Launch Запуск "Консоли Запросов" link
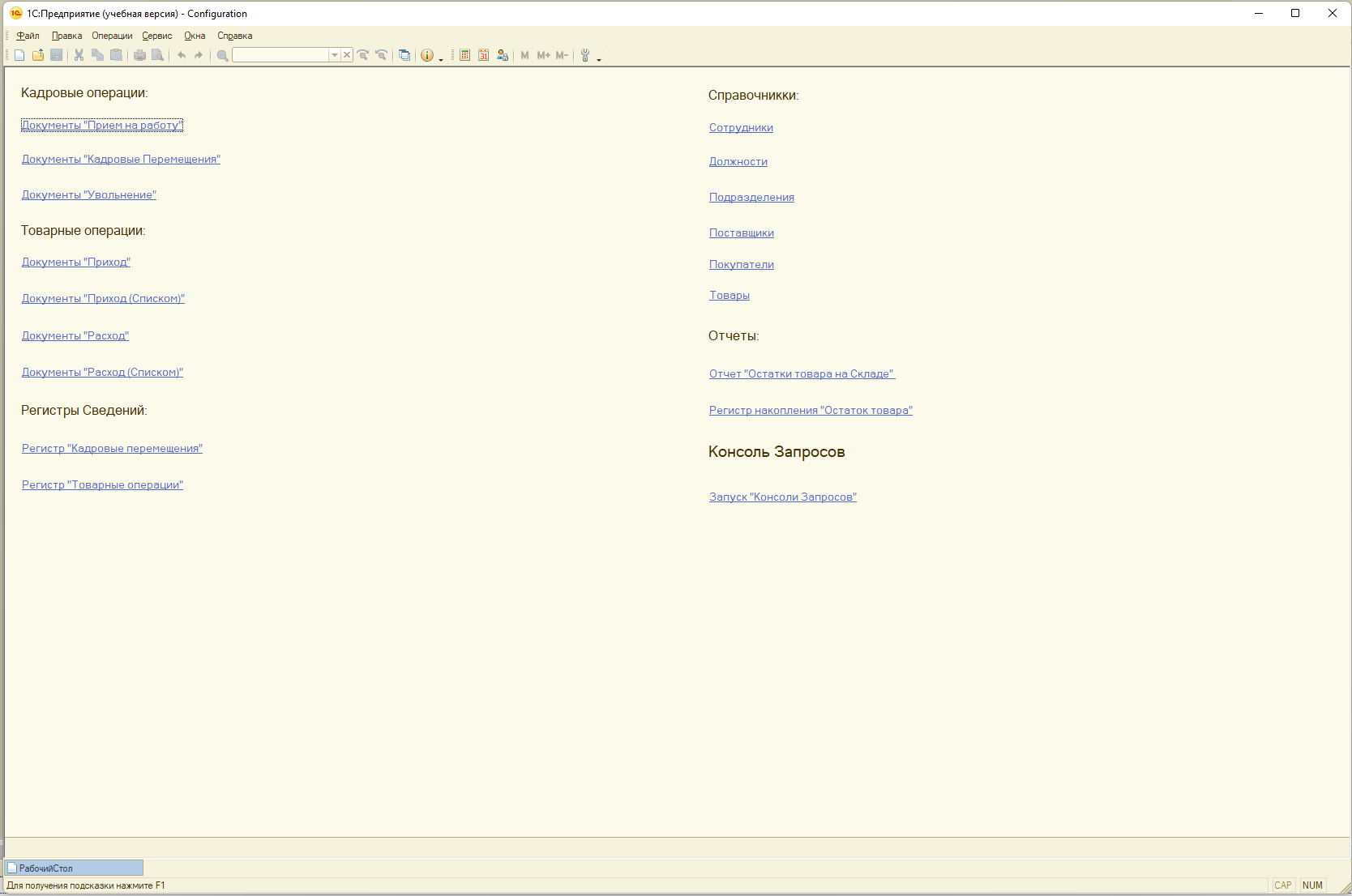The image size is (1352, 896). coord(783,497)
